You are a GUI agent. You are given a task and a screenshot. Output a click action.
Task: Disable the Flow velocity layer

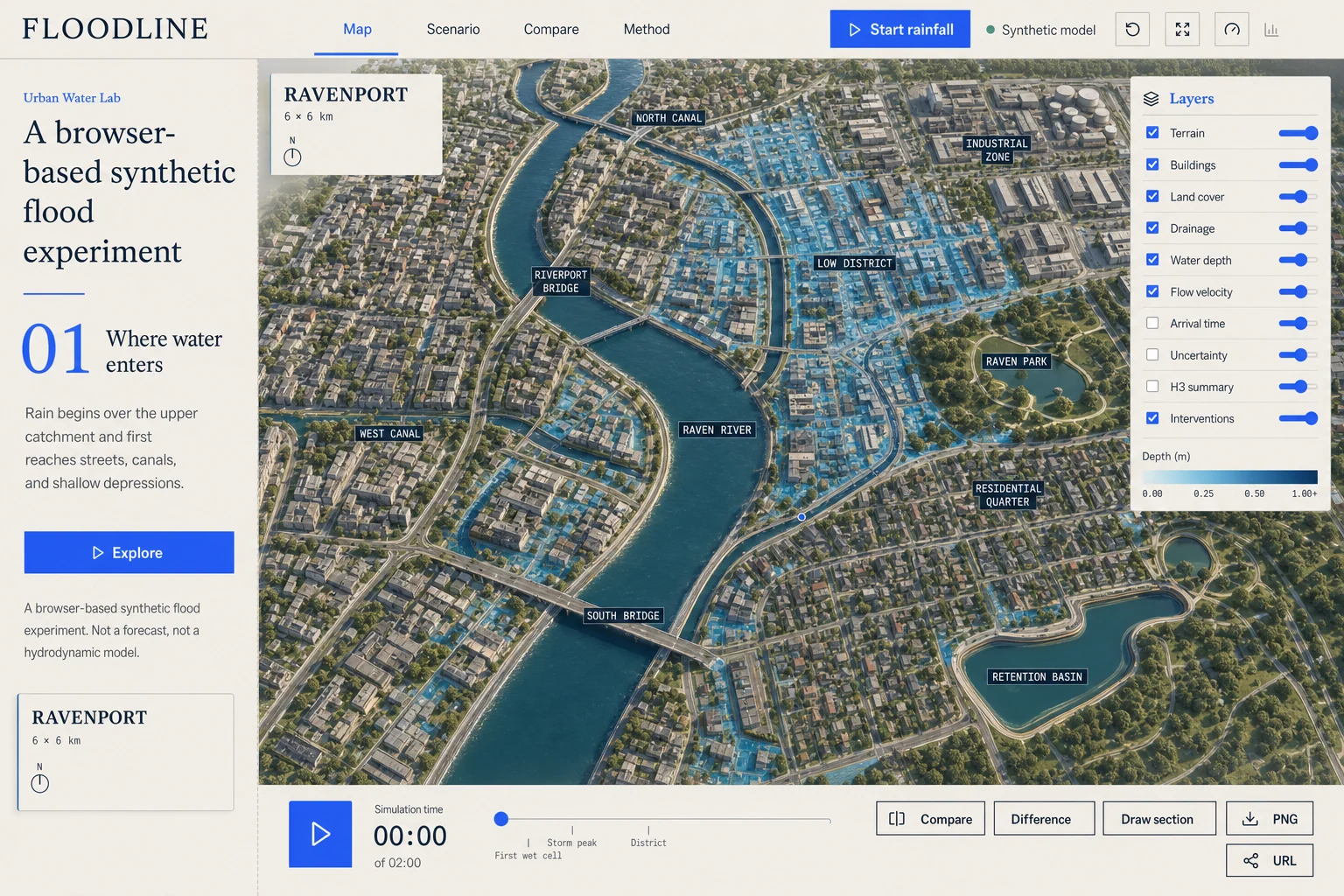1152,291
